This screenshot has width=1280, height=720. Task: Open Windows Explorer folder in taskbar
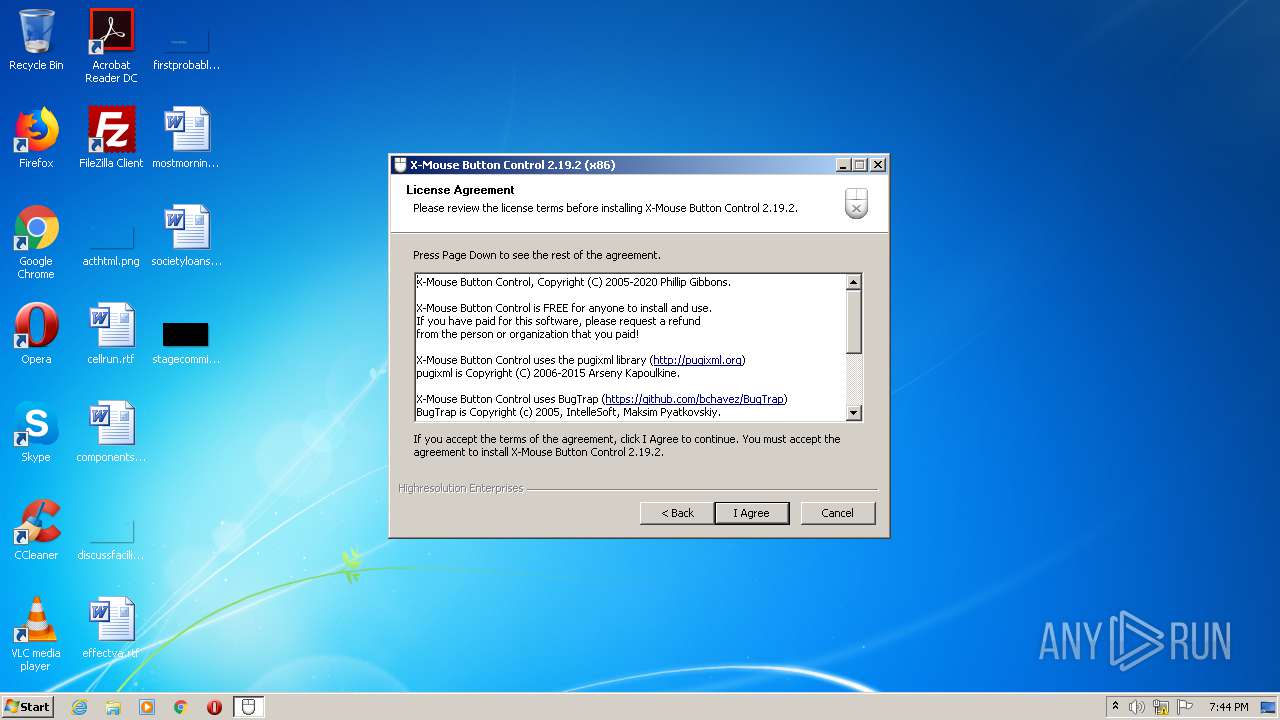(113, 707)
